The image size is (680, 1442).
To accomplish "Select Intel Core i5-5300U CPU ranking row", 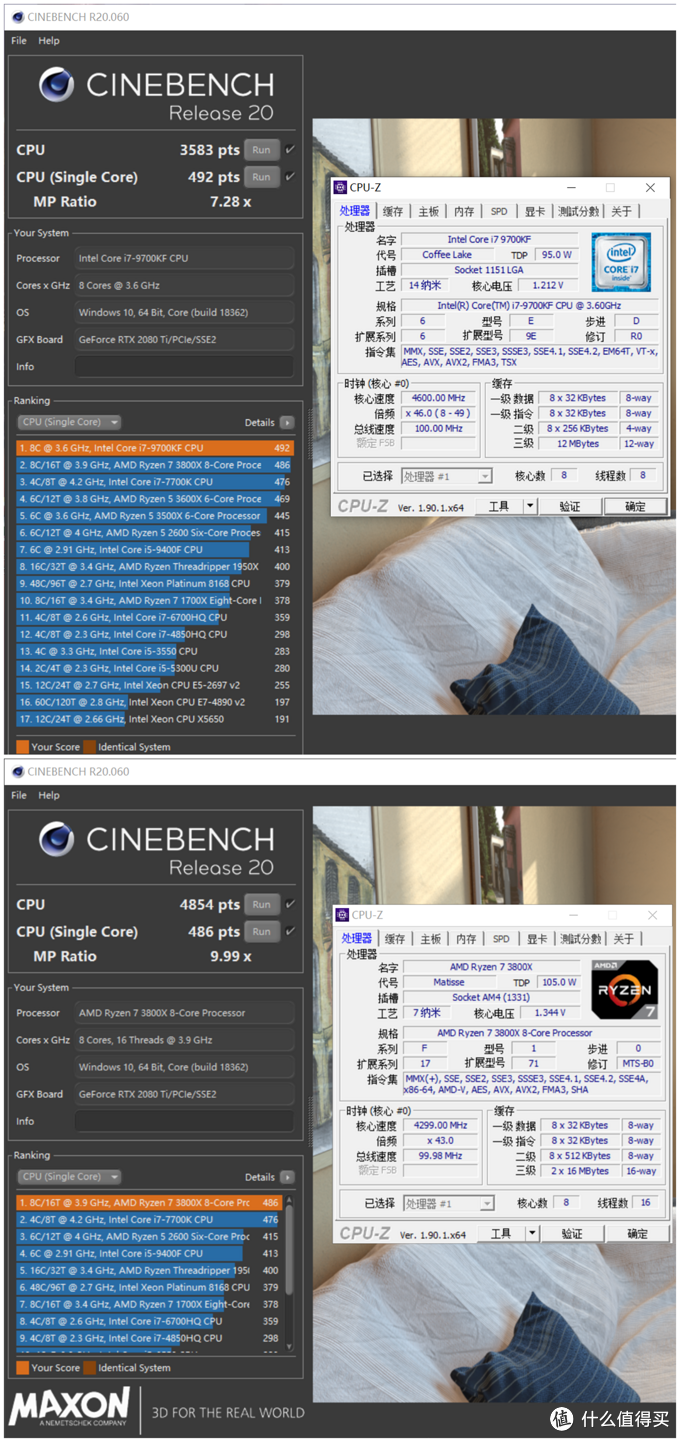I will click(155, 668).
